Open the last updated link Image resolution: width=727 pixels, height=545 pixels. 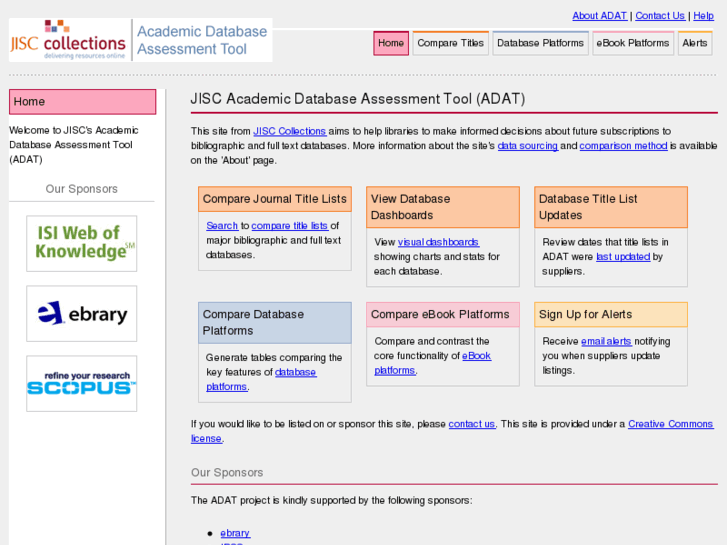click(x=623, y=256)
